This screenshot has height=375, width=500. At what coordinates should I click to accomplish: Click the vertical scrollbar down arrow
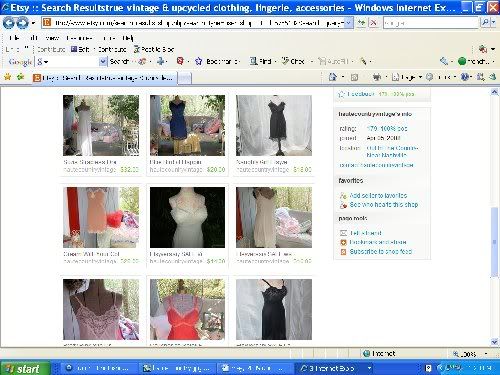tap(495, 342)
